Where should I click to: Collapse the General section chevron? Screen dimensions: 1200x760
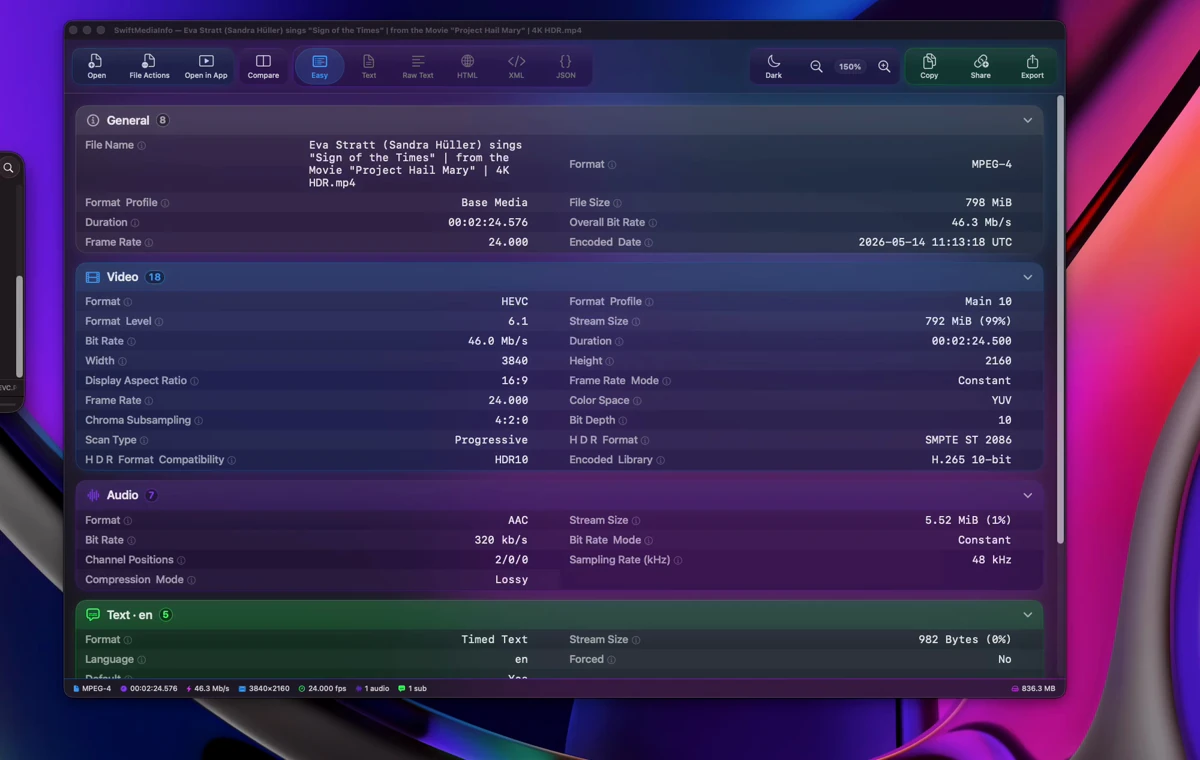1027,120
